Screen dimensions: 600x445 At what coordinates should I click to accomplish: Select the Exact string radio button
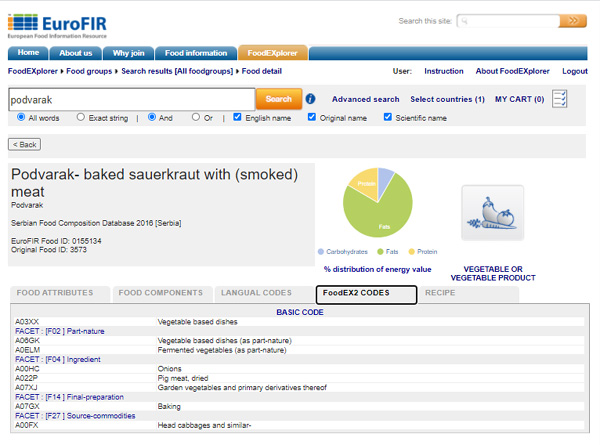pyautogui.click(x=80, y=117)
